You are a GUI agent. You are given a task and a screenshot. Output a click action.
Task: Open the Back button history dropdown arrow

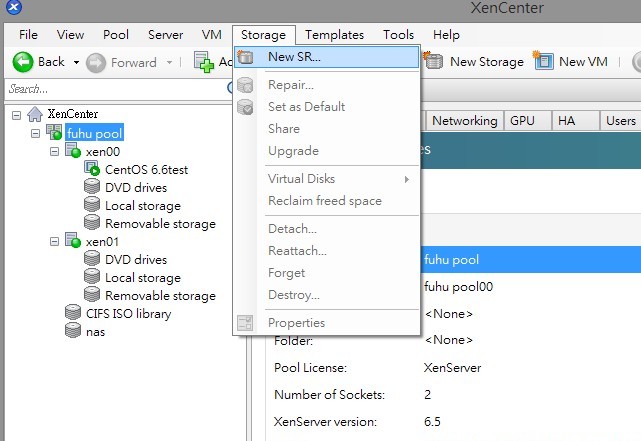point(76,63)
